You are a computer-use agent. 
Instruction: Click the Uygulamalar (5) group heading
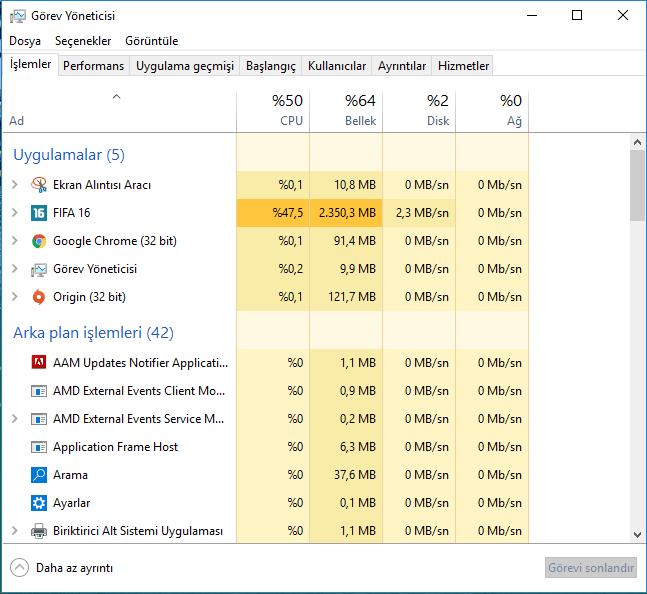[69, 155]
